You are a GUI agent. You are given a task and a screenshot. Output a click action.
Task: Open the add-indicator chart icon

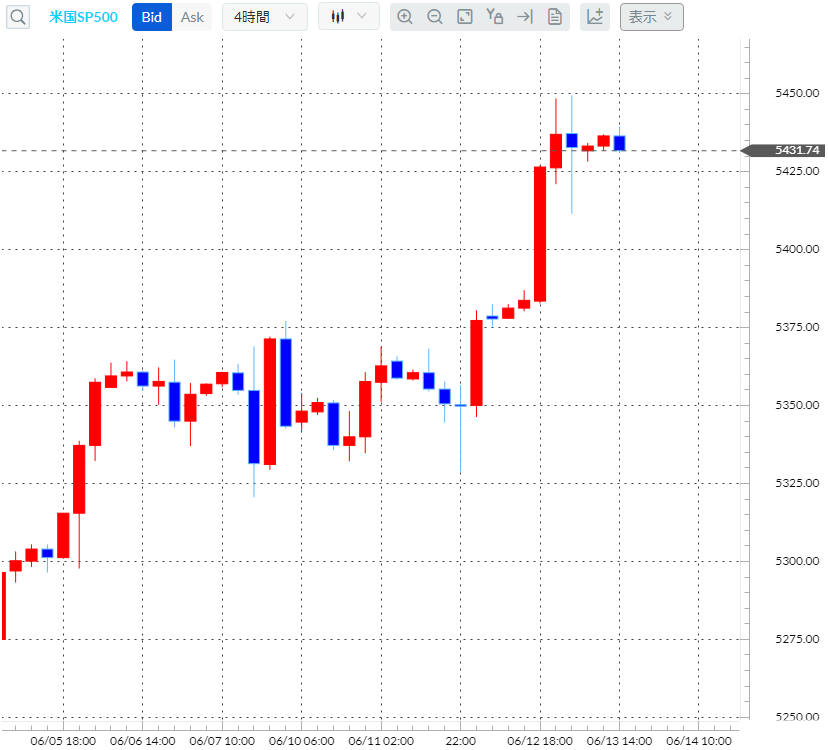pos(594,16)
